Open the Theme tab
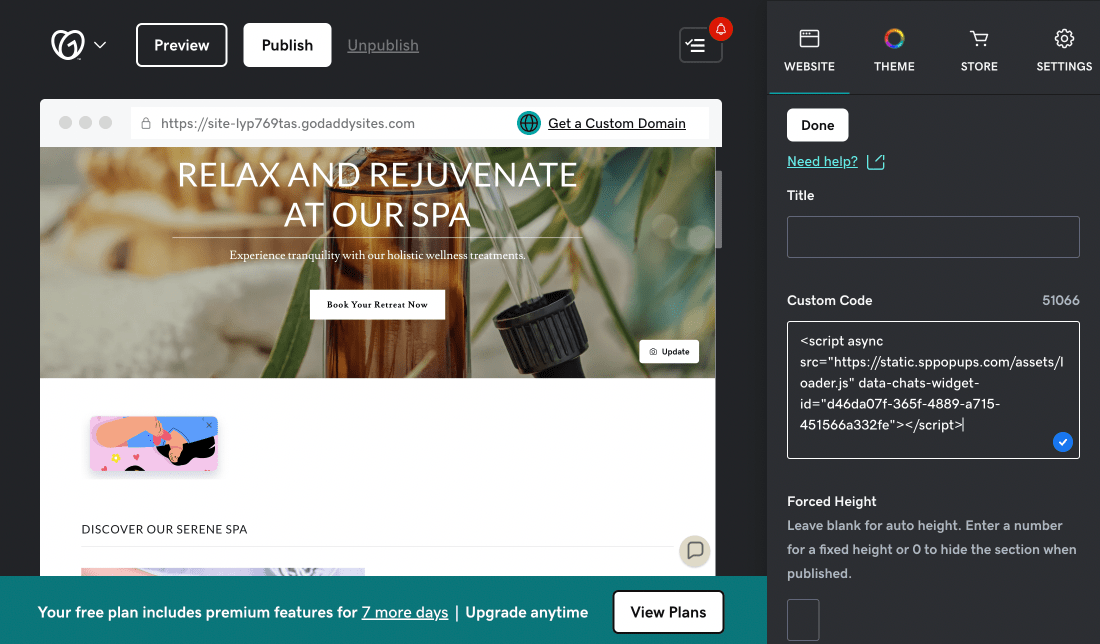 [894, 51]
